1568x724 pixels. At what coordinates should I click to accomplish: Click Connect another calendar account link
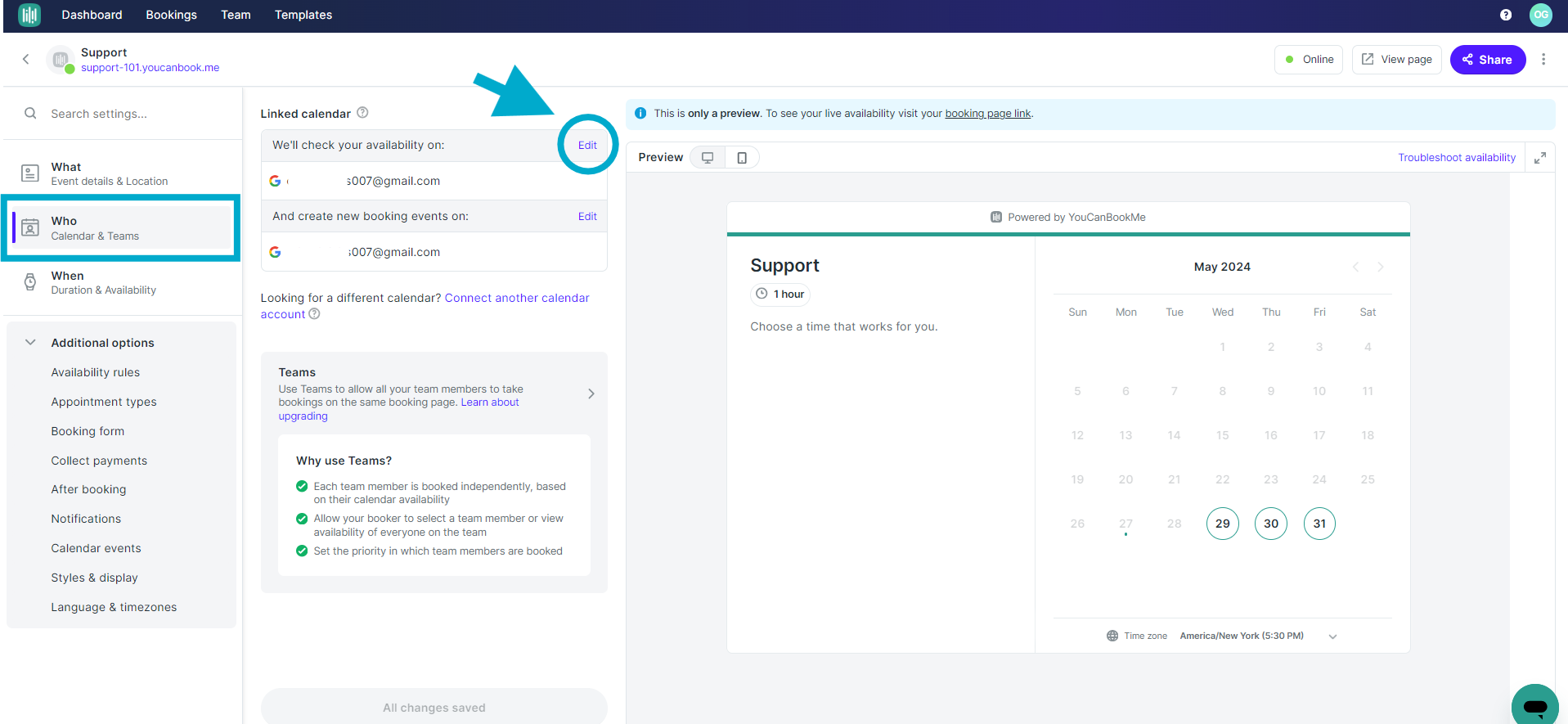coord(425,306)
